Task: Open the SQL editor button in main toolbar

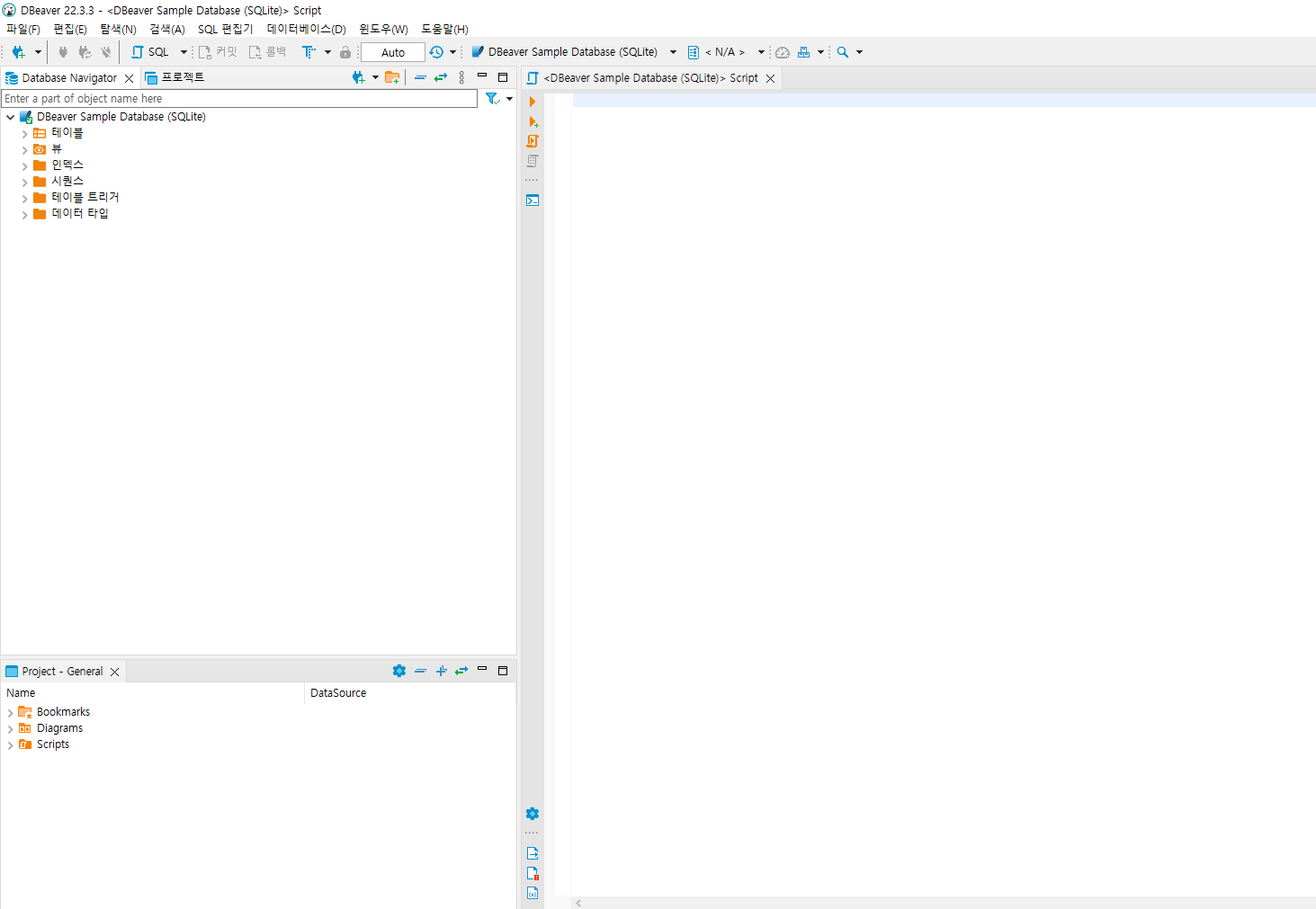Action: [x=150, y=52]
